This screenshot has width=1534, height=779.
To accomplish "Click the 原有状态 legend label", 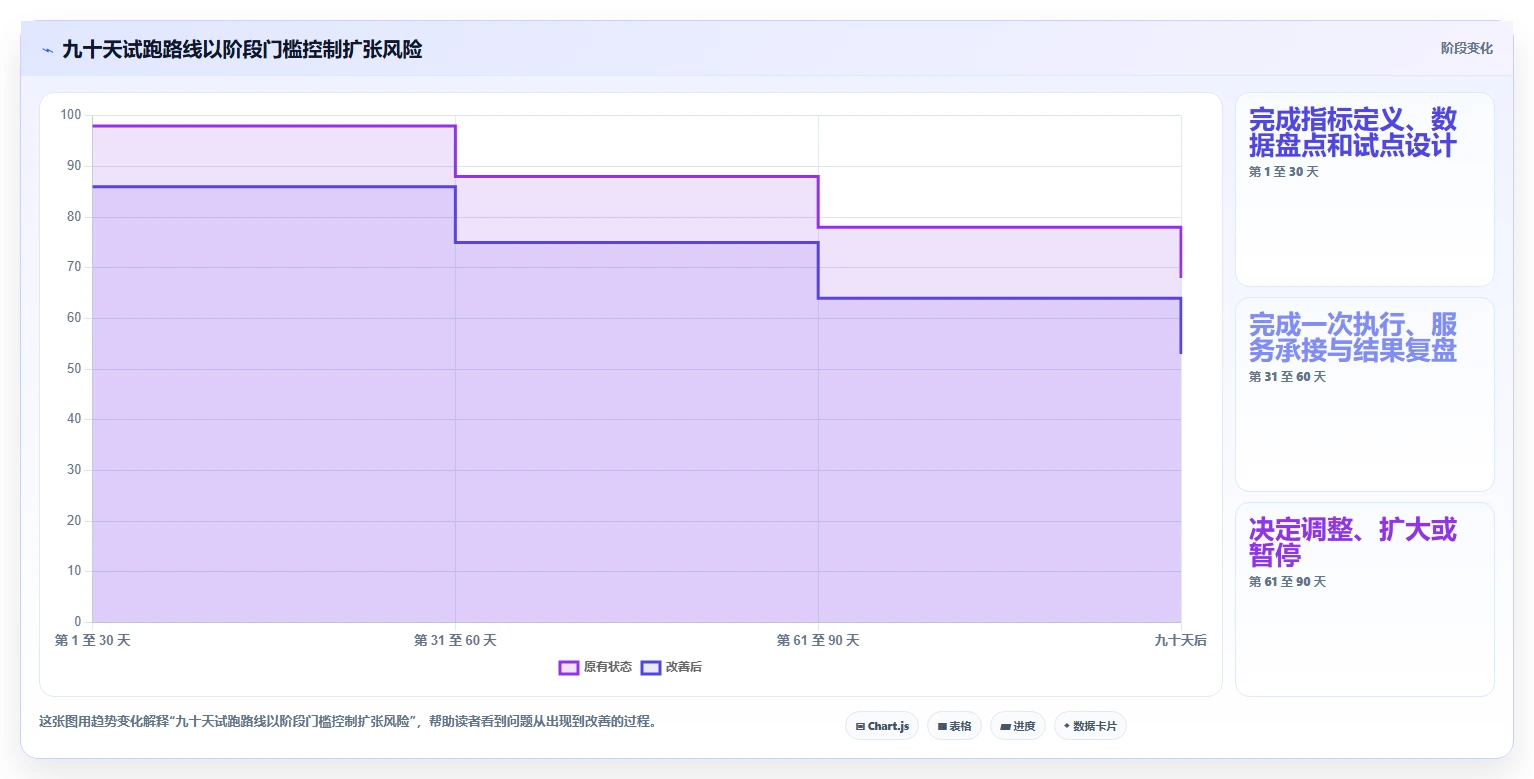I will (608, 667).
